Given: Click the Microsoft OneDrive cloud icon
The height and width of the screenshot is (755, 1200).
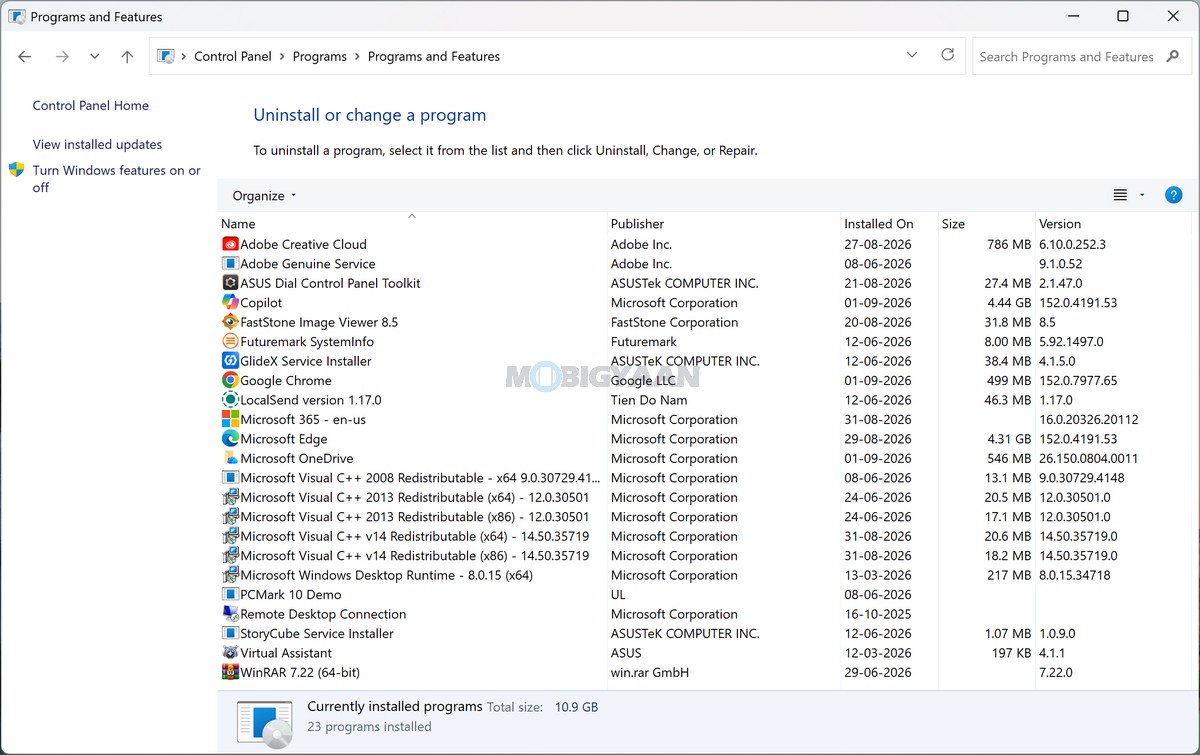Looking at the screenshot, I should pos(230,459).
